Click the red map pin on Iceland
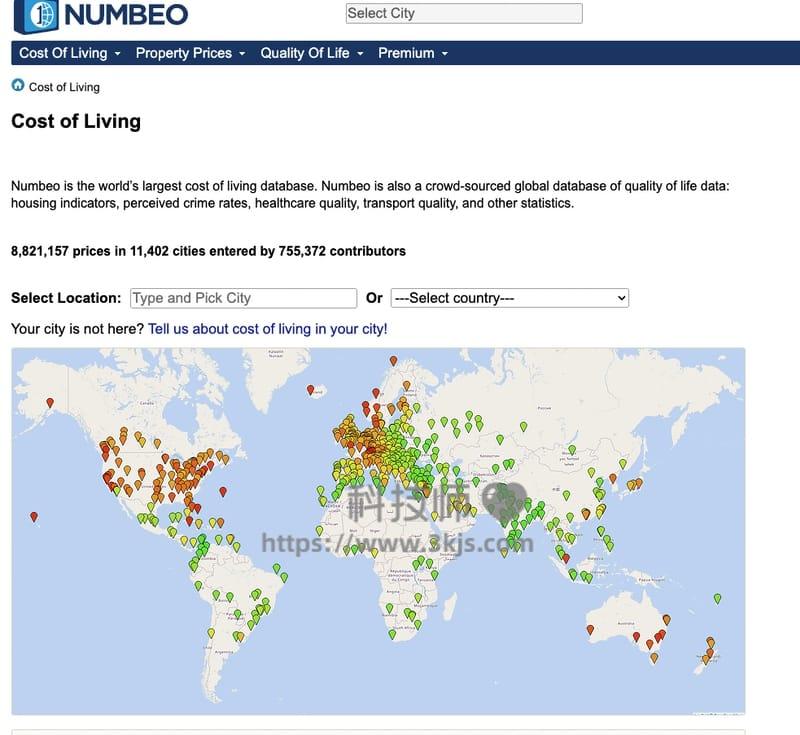The image size is (800, 735). [310, 390]
